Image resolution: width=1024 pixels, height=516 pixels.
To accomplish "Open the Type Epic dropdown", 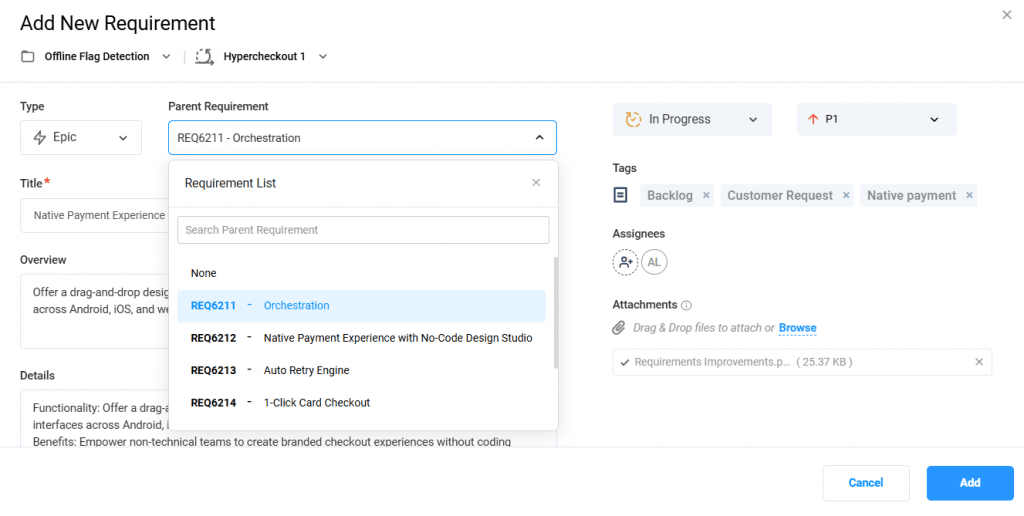I will [x=81, y=138].
